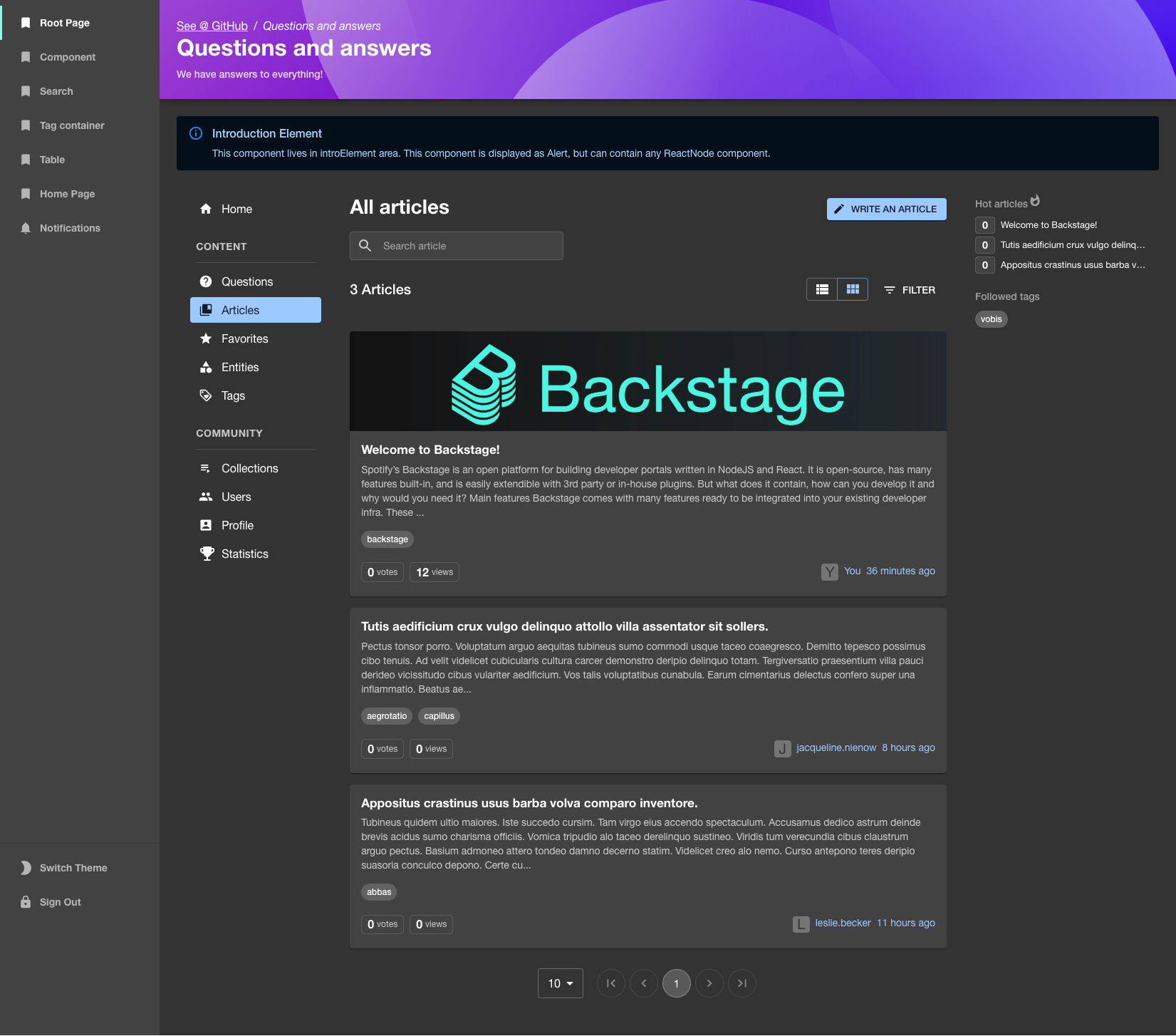Click the Home Page bookmark icon
This screenshot has height=1036, width=1176.
point(26,194)
